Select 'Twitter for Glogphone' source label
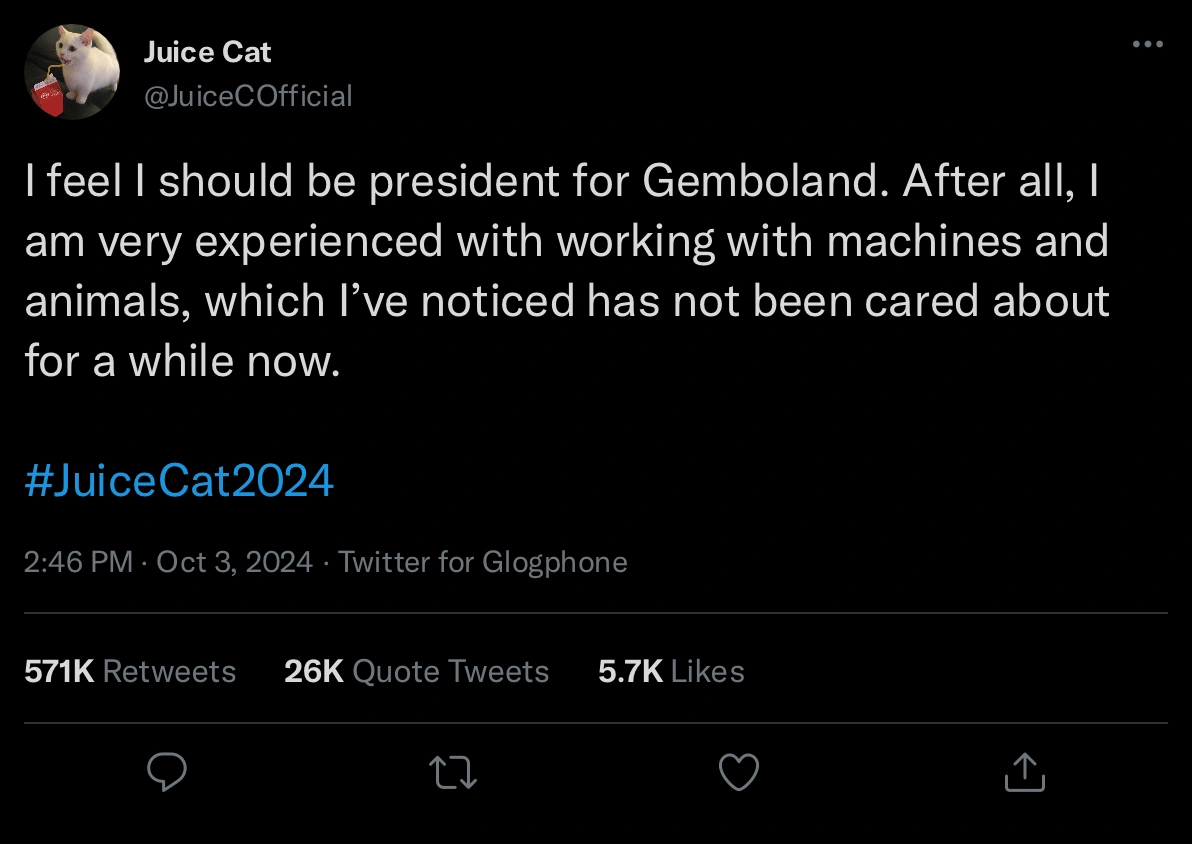 [483, 562]
